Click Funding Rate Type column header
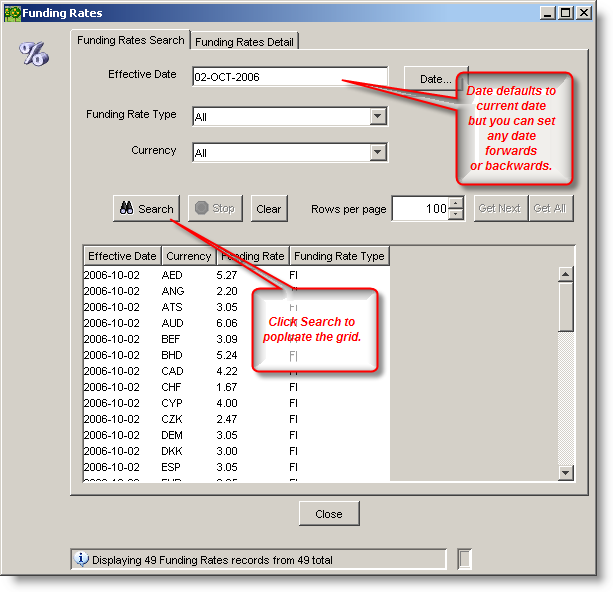 point(339,256)
